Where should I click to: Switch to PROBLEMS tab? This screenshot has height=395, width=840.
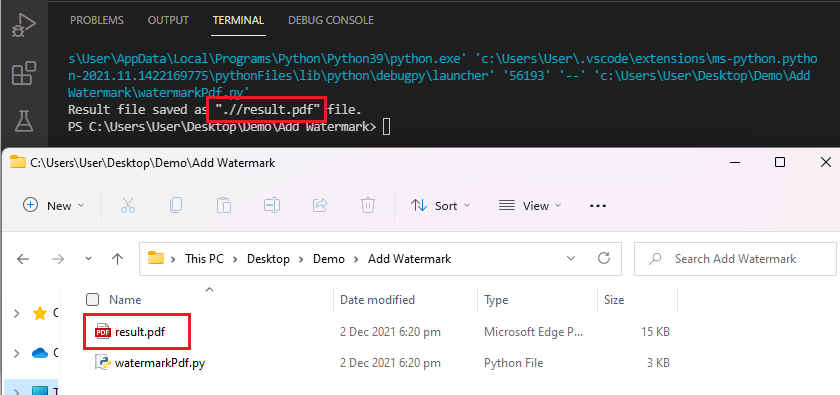coord(97,20)
